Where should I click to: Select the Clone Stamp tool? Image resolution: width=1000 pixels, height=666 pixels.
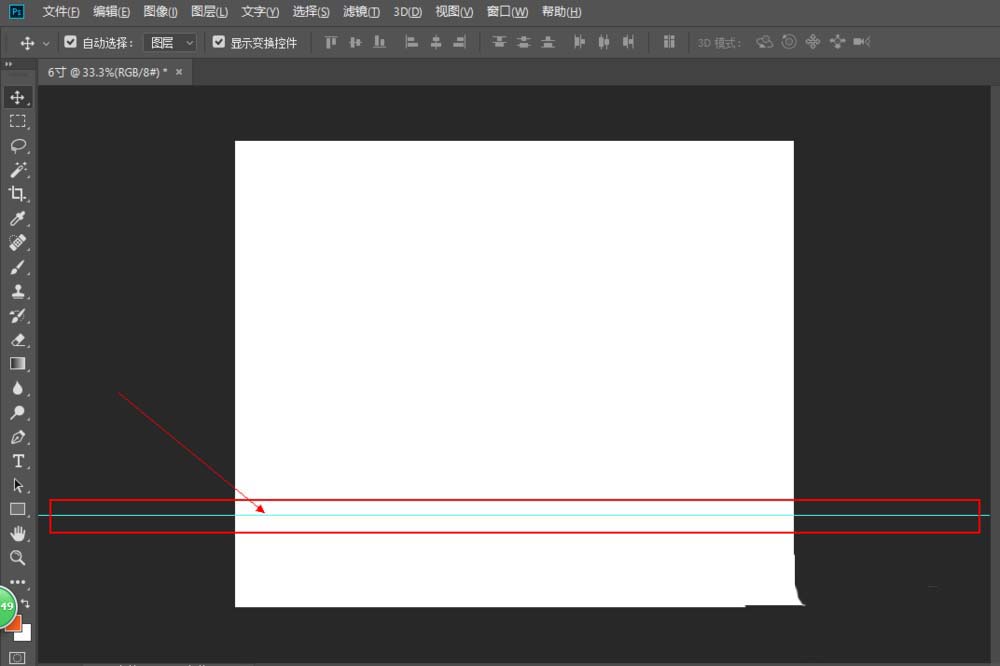click(x=17, y=292)
